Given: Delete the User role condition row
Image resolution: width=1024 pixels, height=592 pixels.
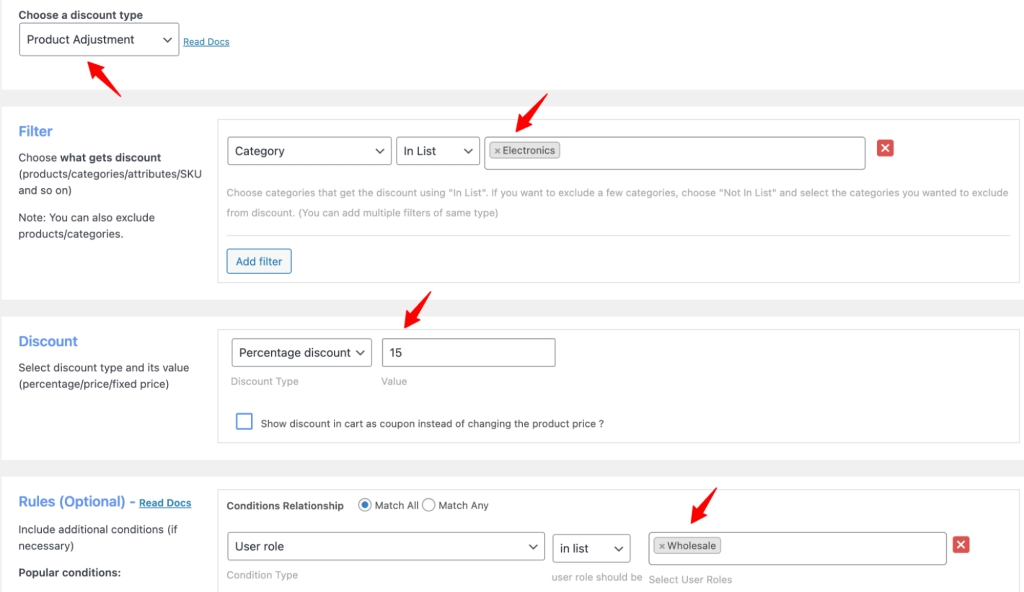Looking at the screenshot, I should pos(959,544).
